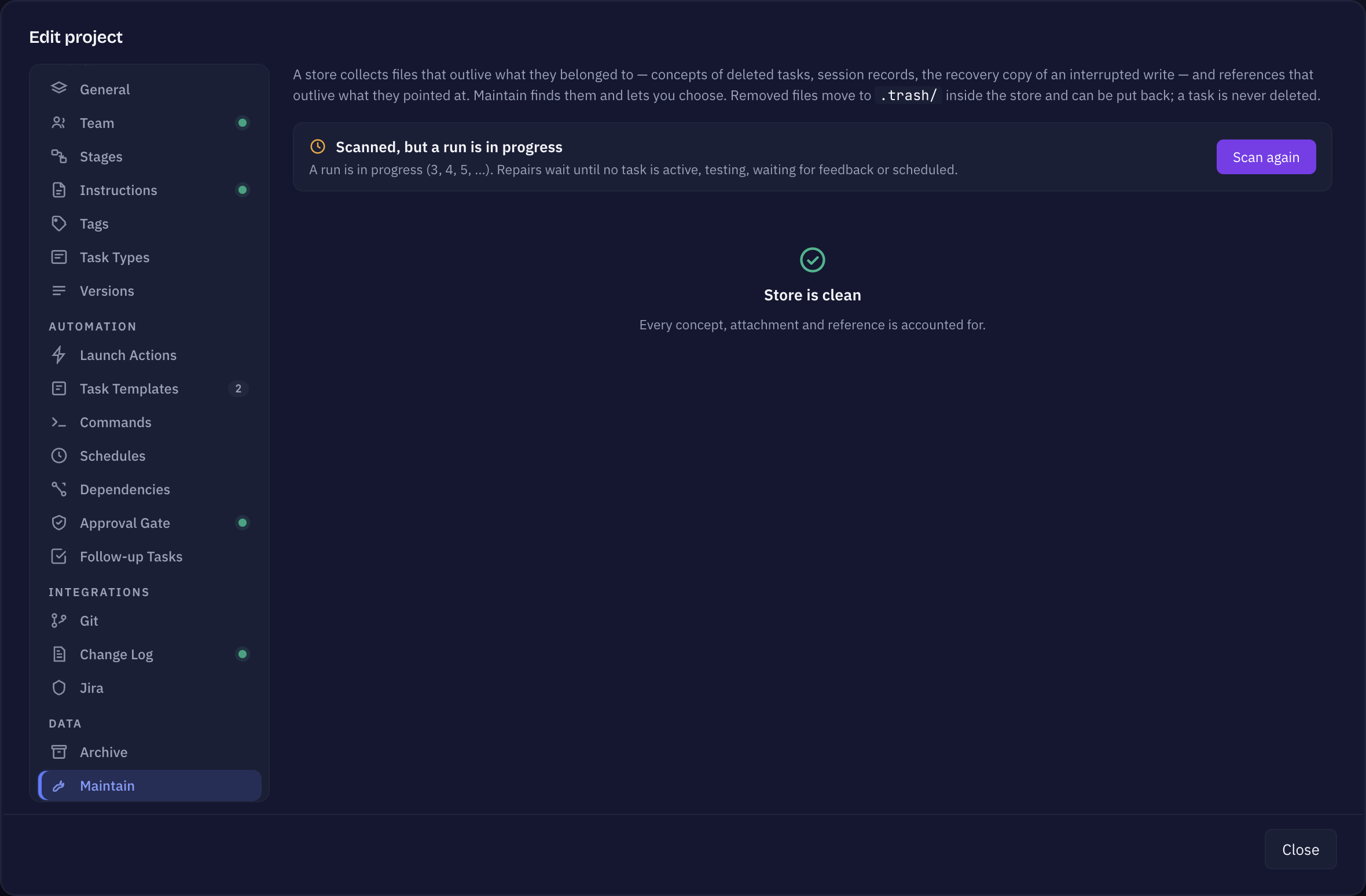
Task: Click the amber clock icon in scan status
Action: coord(318,146)
